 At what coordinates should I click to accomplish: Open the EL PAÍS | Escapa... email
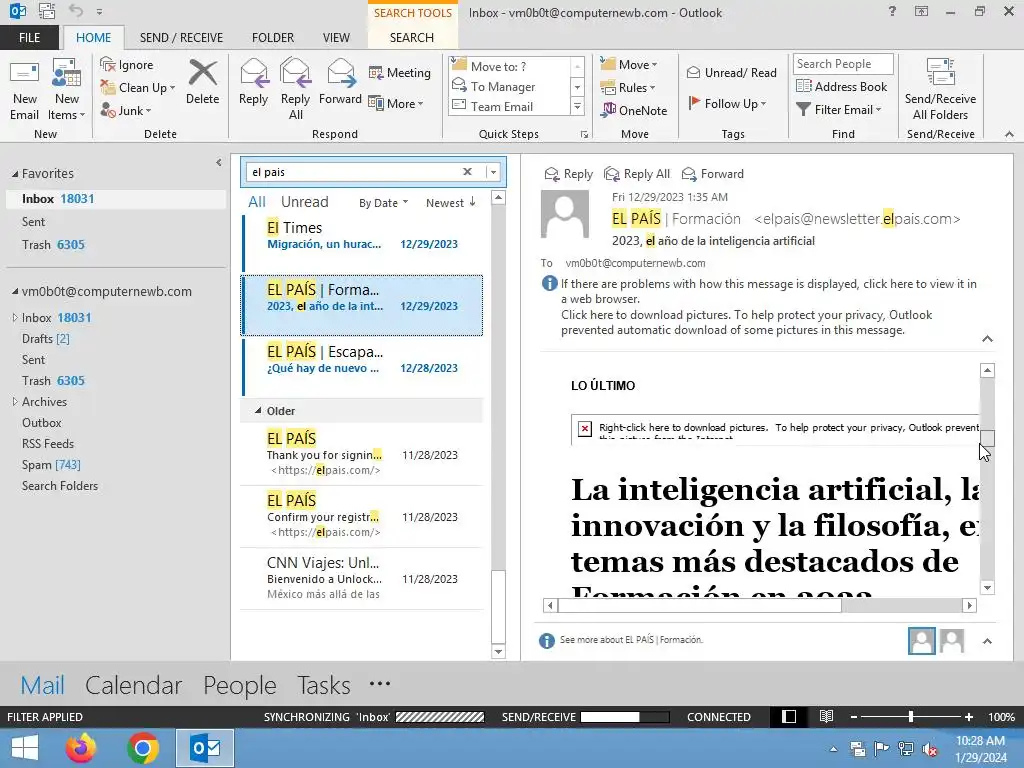362,366
